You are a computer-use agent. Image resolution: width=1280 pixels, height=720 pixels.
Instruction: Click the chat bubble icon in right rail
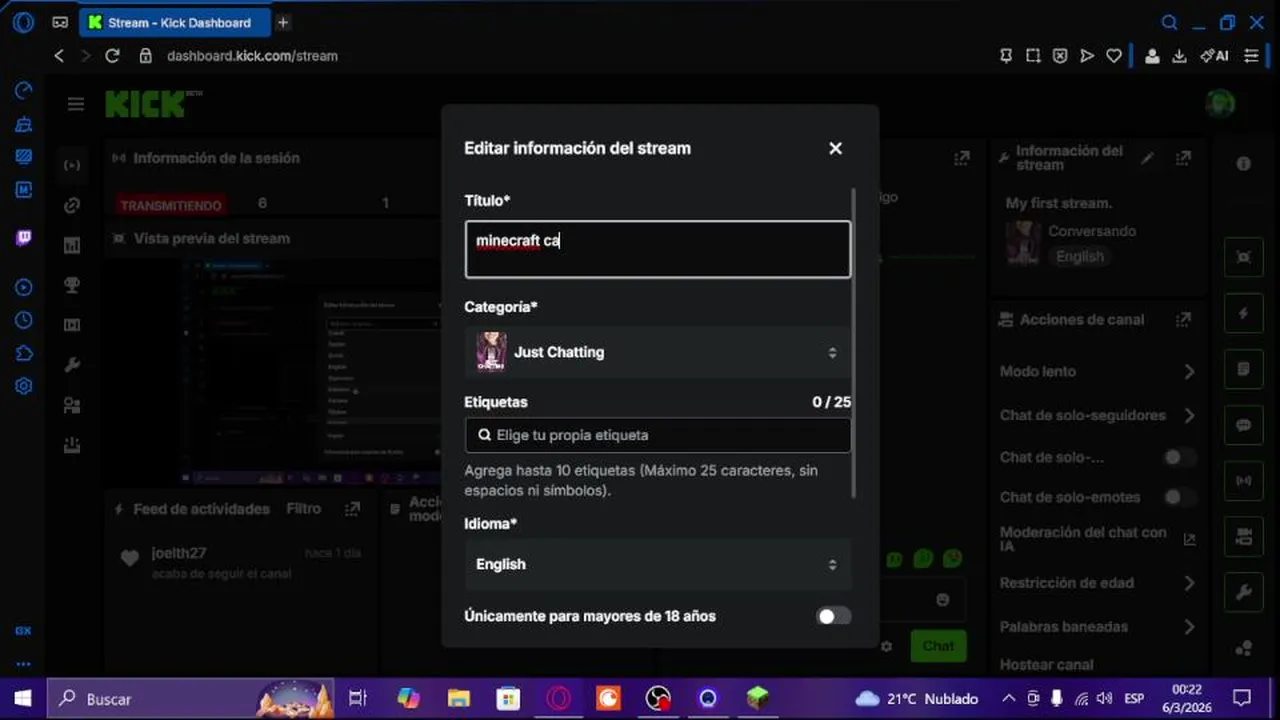click(1243, 425)
